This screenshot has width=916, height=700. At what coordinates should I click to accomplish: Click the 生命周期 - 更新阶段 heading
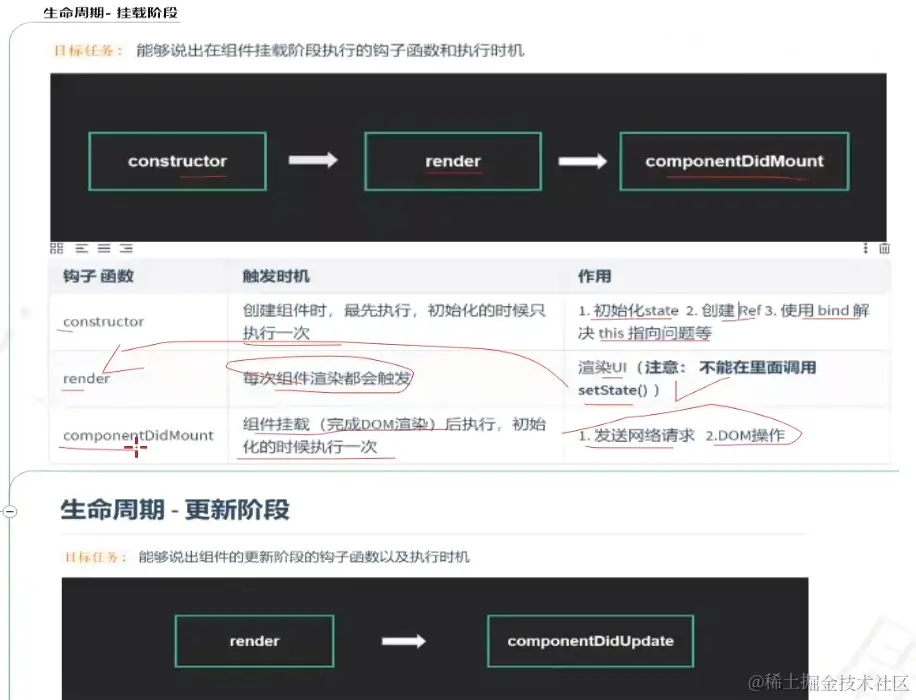[x=175, y=510]
